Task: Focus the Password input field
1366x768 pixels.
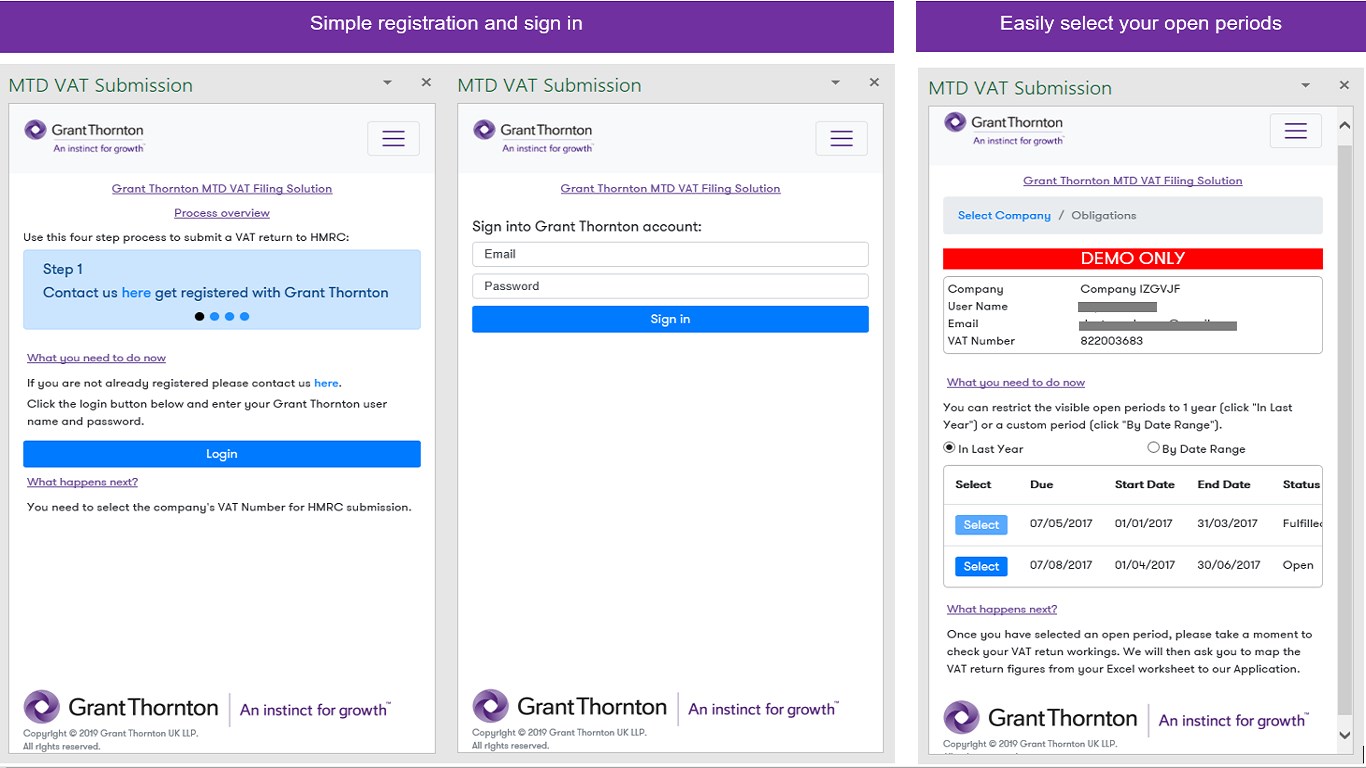Action: pos(670,286)
